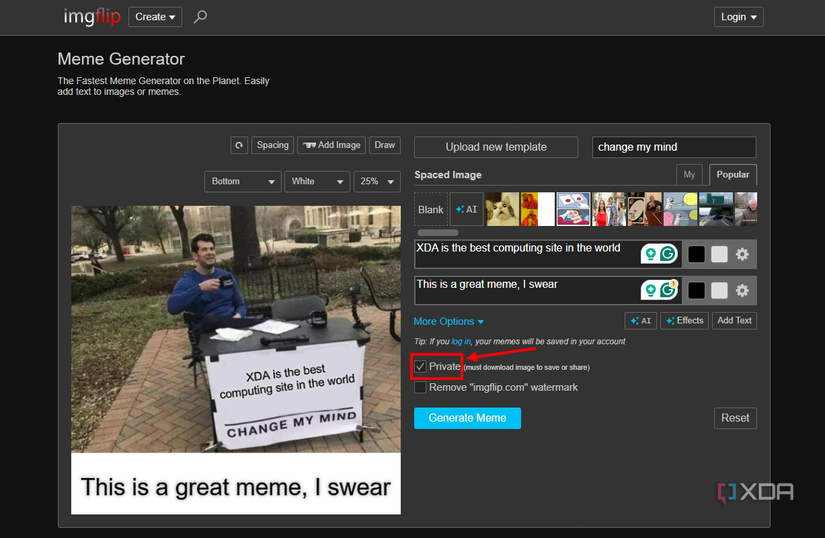Click the AI text button below text boxes
Viewport: 825px width, 538px height.
pyautogui.click(x=640, y=321)
